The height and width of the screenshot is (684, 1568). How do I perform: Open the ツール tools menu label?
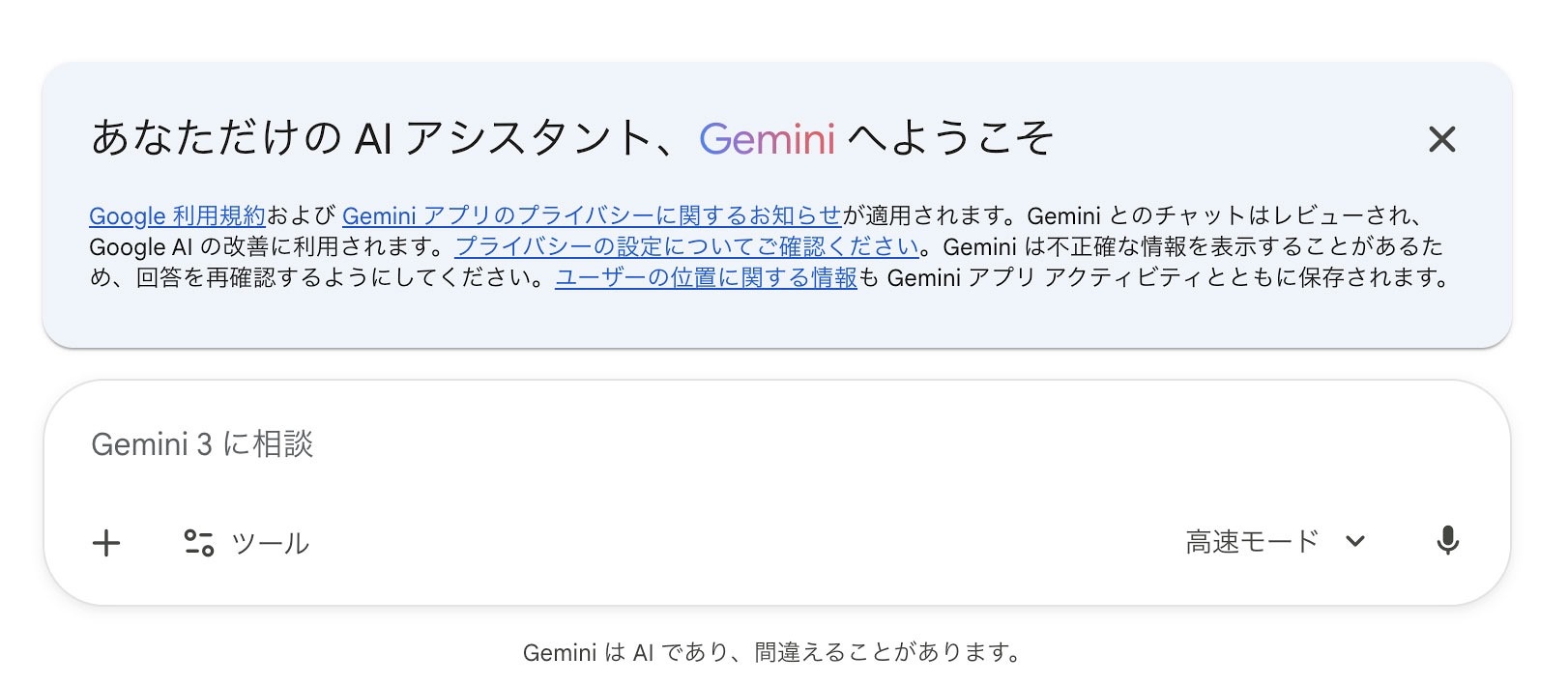pos(271,544)
